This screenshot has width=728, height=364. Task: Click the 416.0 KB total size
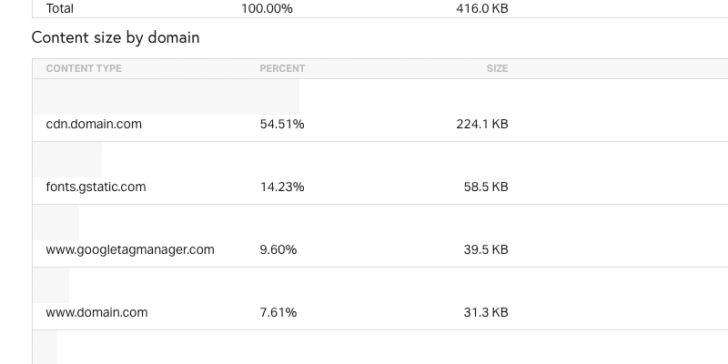(x=482, y=8)
